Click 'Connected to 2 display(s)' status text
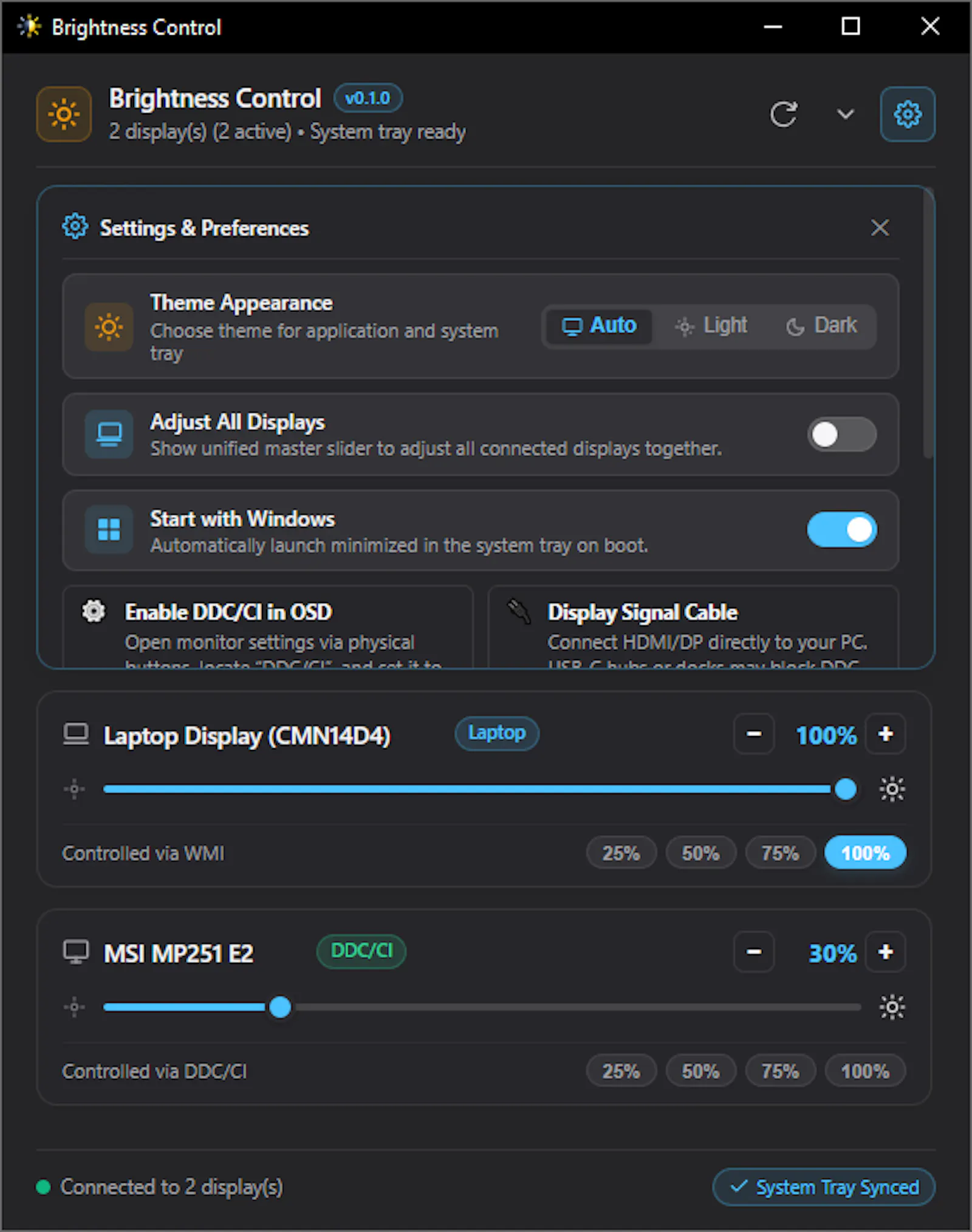The width and height of the screenshot is (972, 1232). pyautogui.click(x=171, y=1187)
